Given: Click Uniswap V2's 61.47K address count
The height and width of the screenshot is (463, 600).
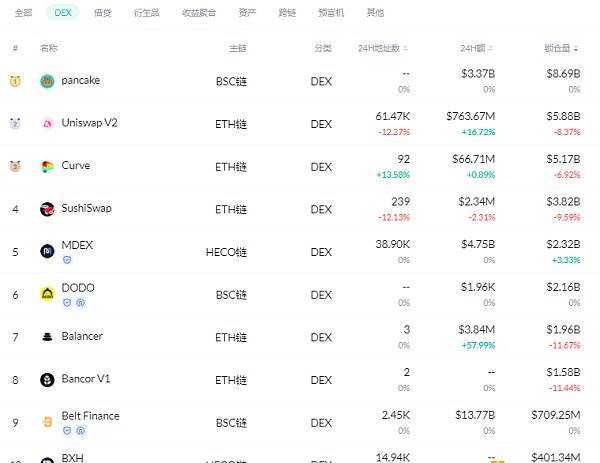Looking at the screenshot, I should tap(393, 116).
